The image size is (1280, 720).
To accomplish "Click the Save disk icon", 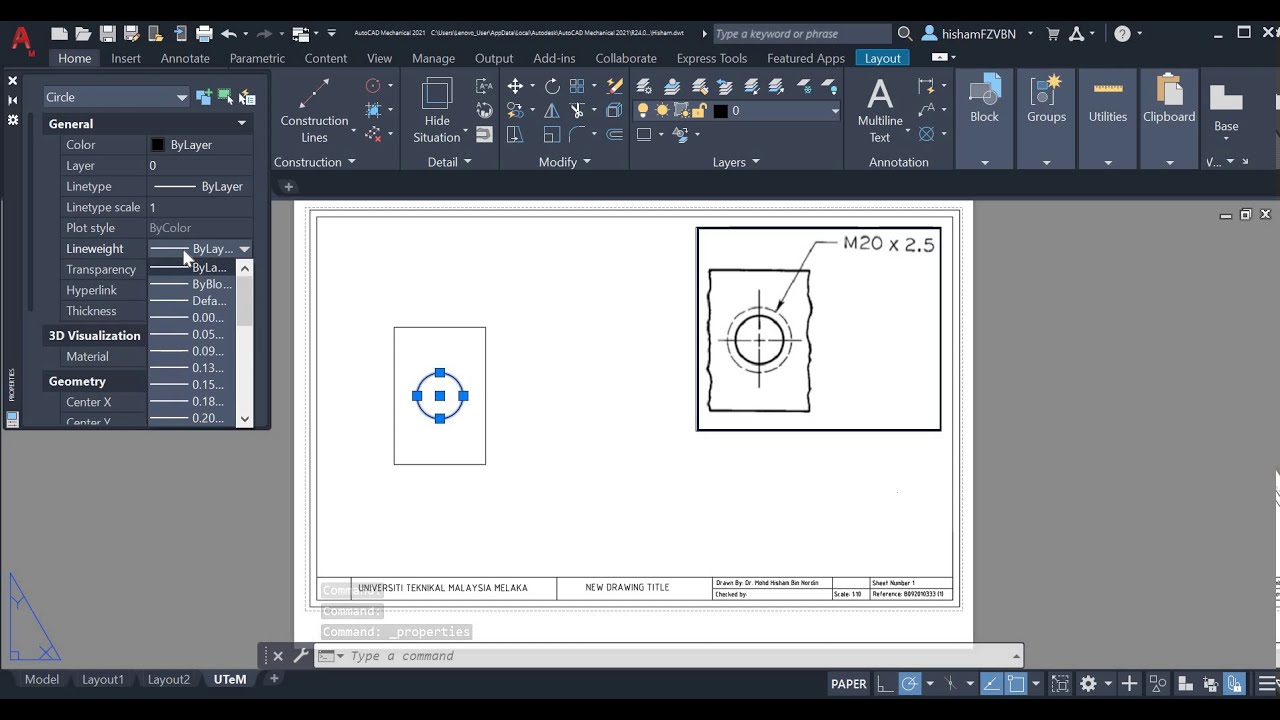I will (108, 34).
